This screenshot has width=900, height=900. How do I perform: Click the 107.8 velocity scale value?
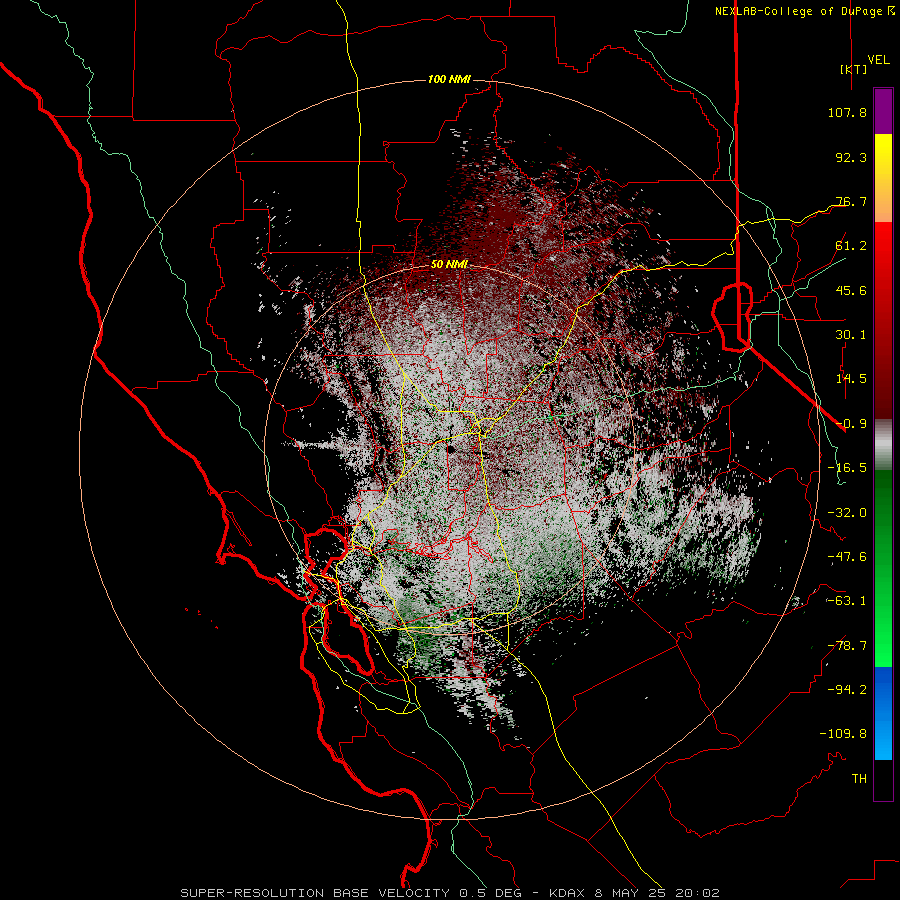[847, 112]
